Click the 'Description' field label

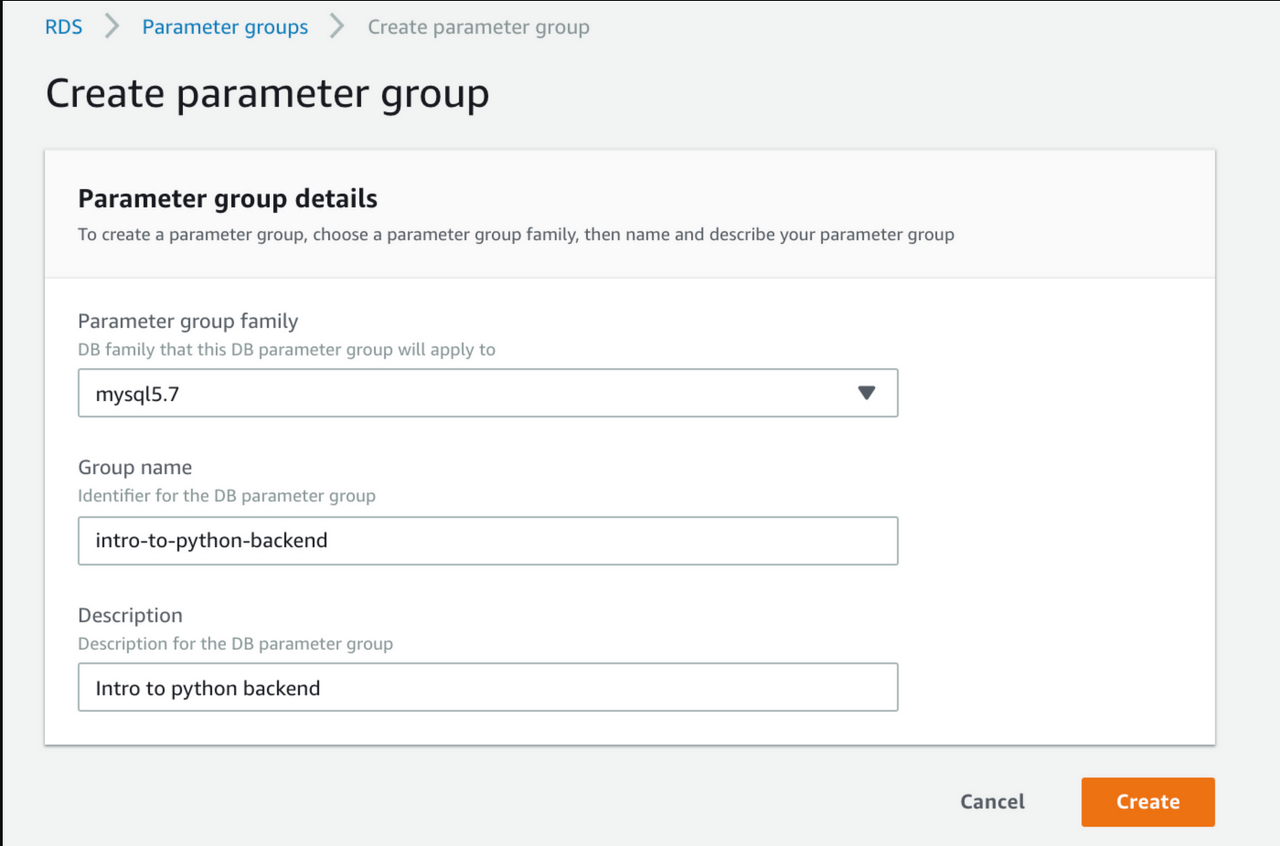130,615
